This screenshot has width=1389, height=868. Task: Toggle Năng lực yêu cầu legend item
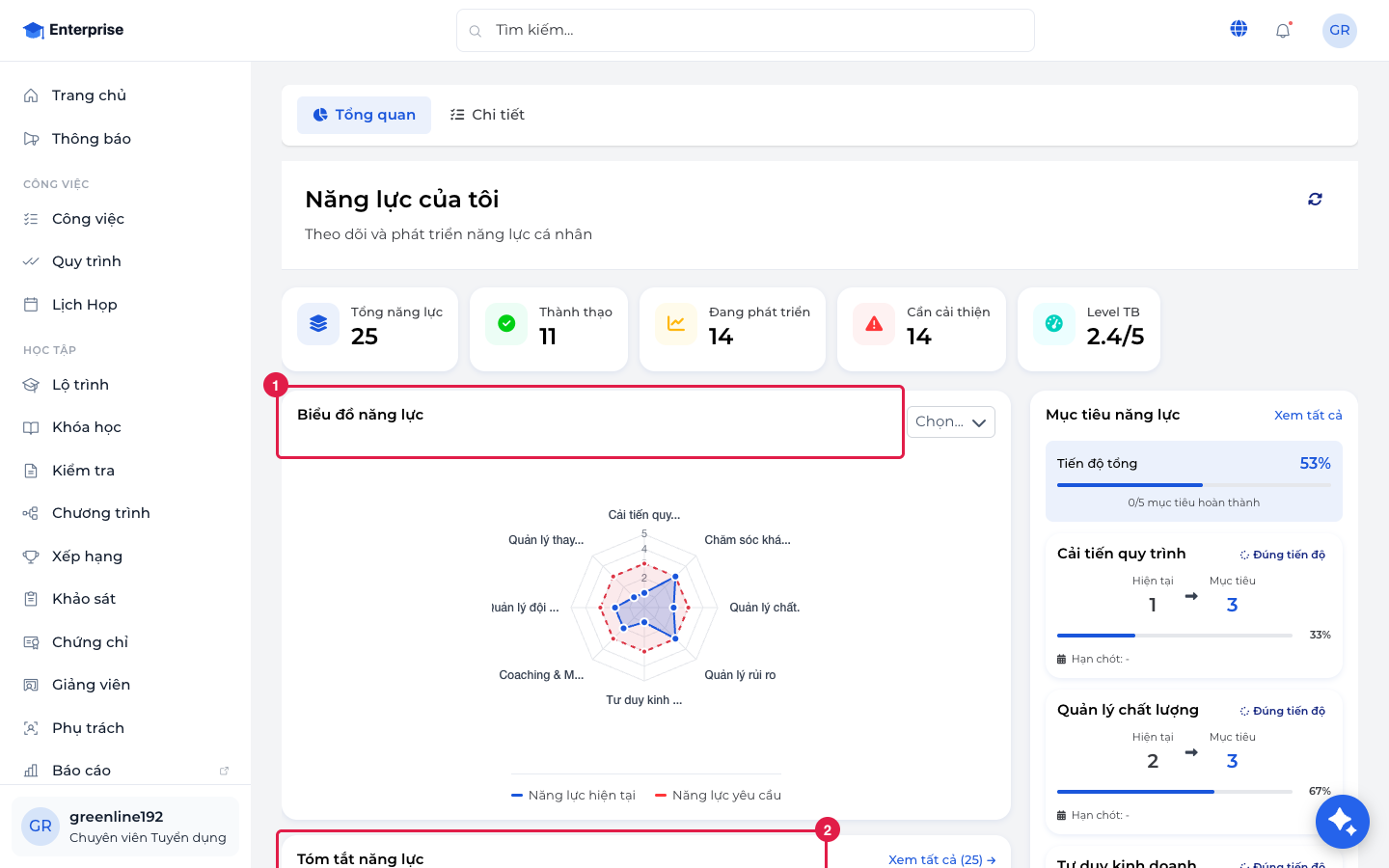[719, 796]
